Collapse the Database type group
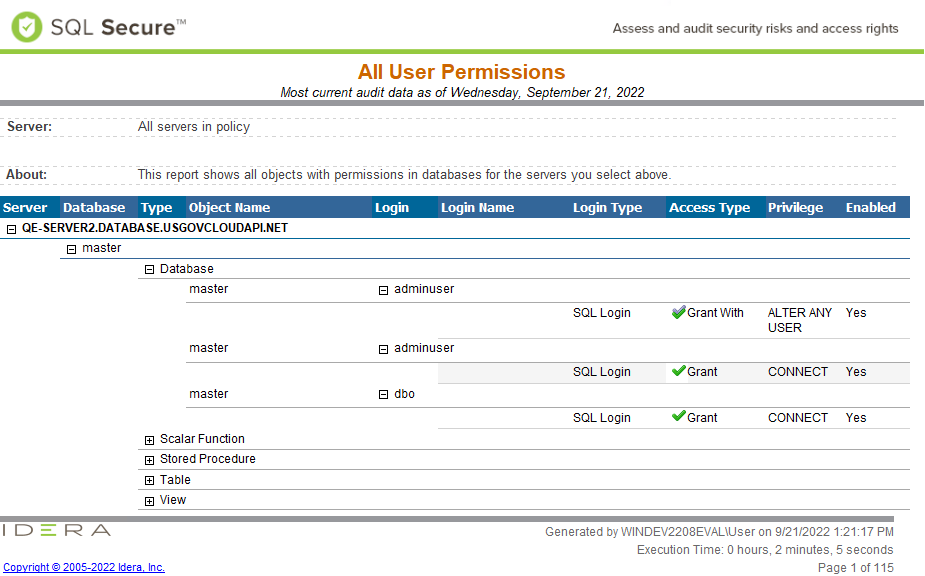 coord(150,269)
